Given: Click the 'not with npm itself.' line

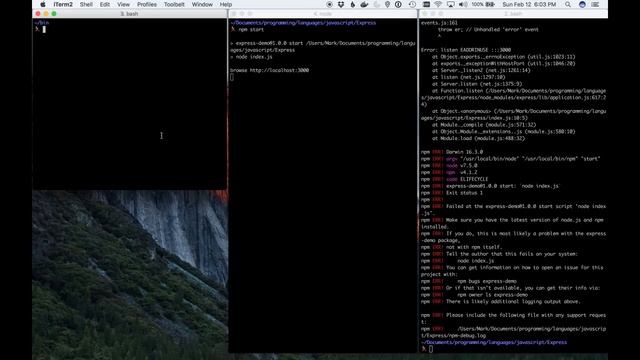Looking at the screenshot, I should (462, 247).
